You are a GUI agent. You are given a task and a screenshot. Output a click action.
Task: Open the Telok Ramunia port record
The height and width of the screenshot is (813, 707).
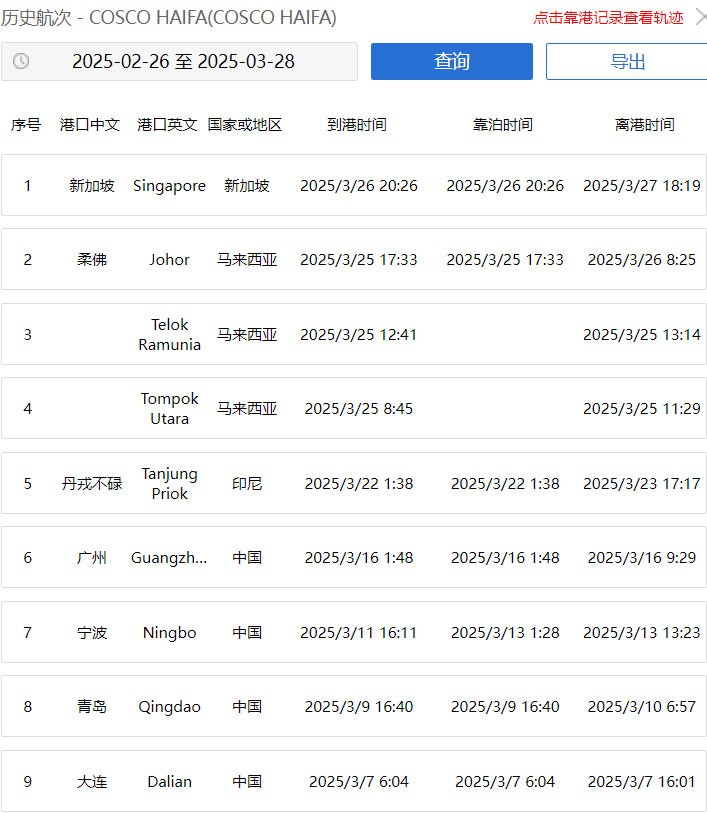353,335
